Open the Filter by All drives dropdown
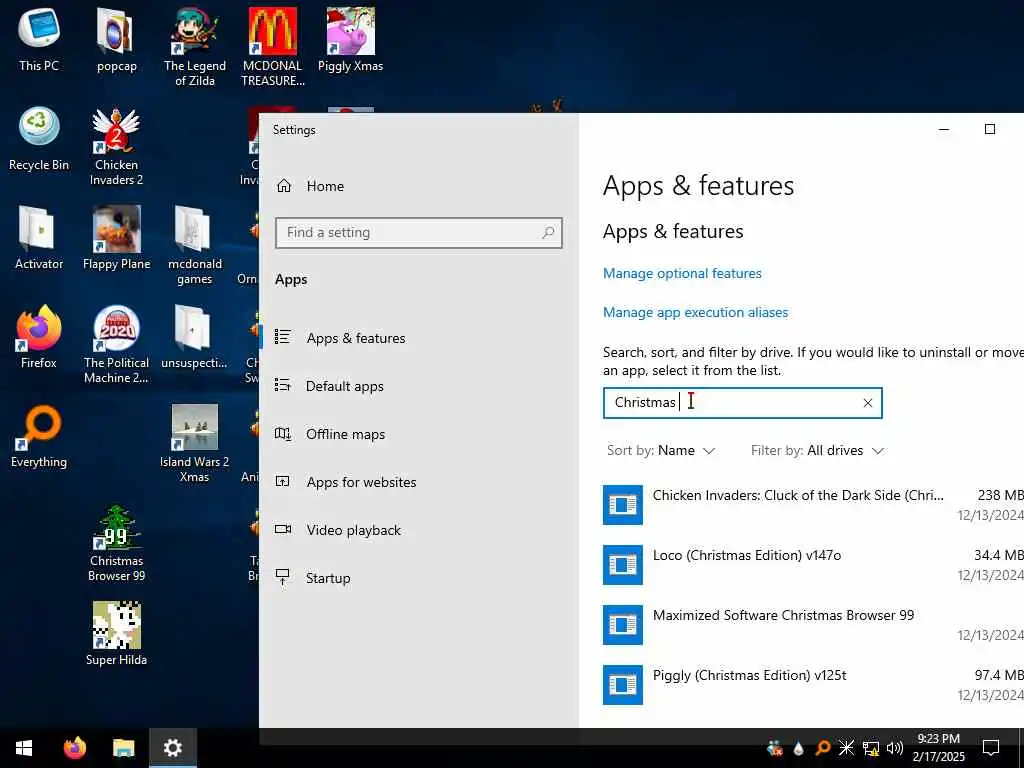This screenshot has width=1024, height=768. click(817, 451)
